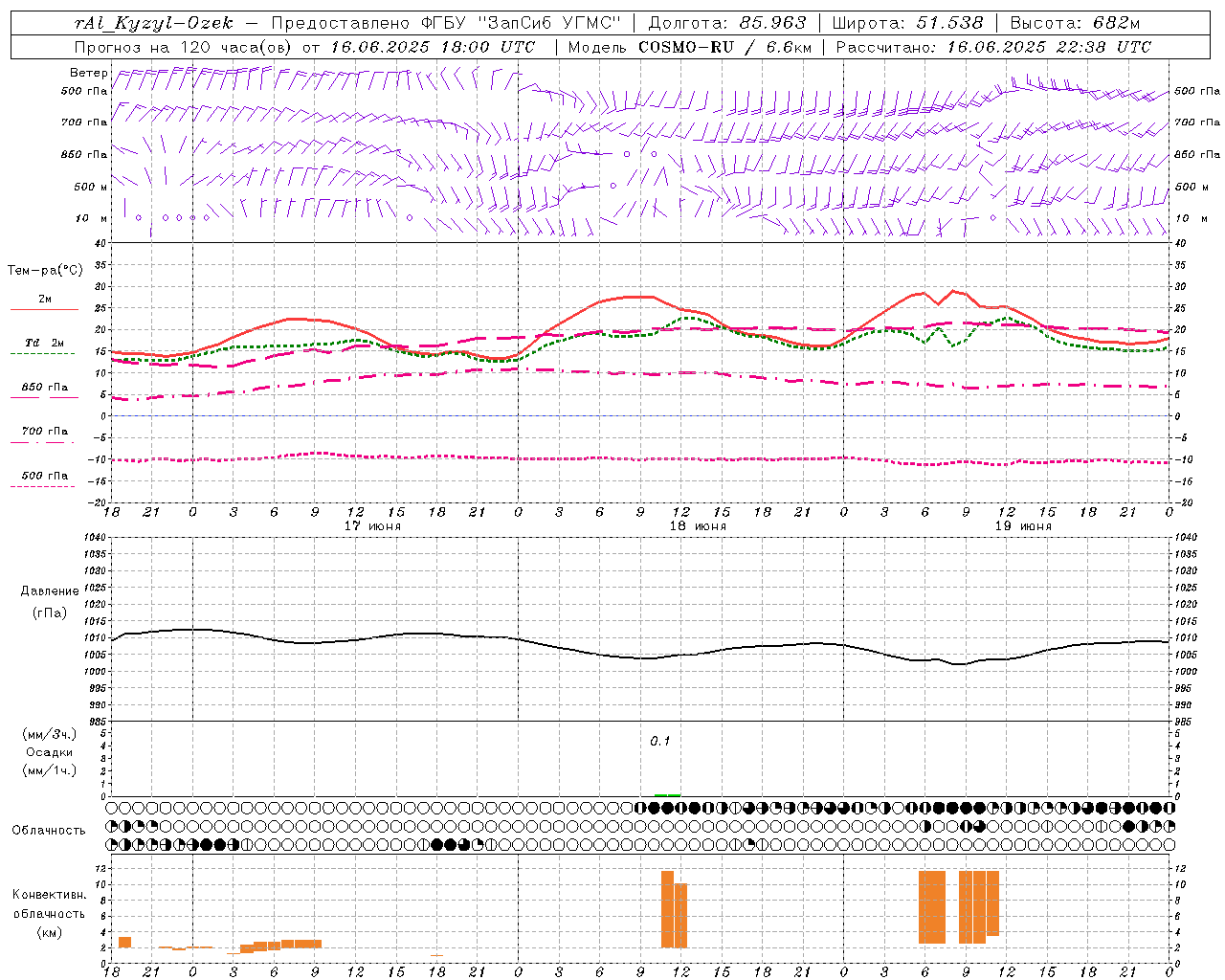
Task: Click the solid red 2м legend line
Action: coord(44,309)
